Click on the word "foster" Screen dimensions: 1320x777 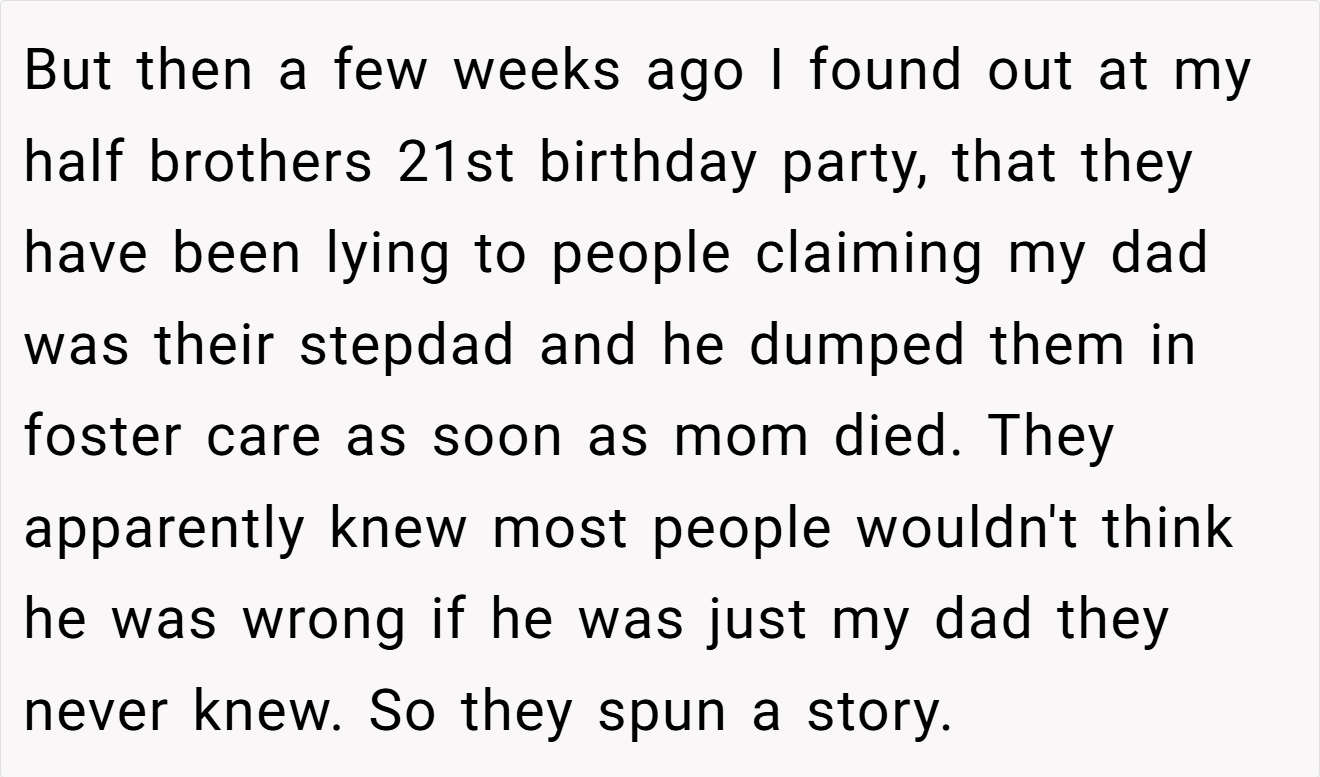click(x=103, y=437)
